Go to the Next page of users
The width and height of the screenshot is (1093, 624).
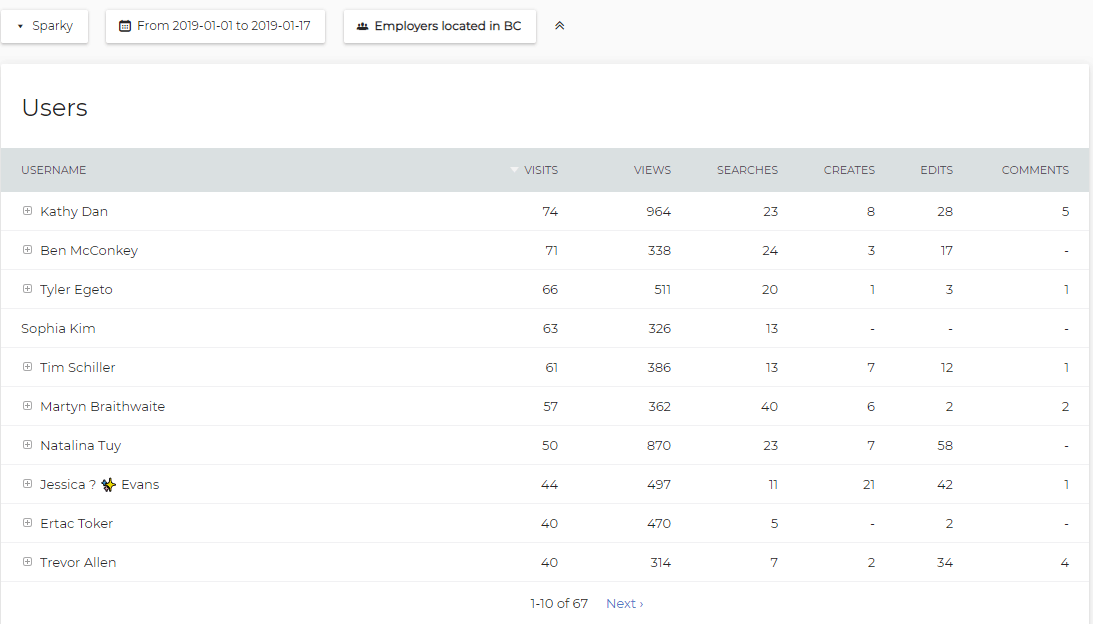[x=625, y=604]
